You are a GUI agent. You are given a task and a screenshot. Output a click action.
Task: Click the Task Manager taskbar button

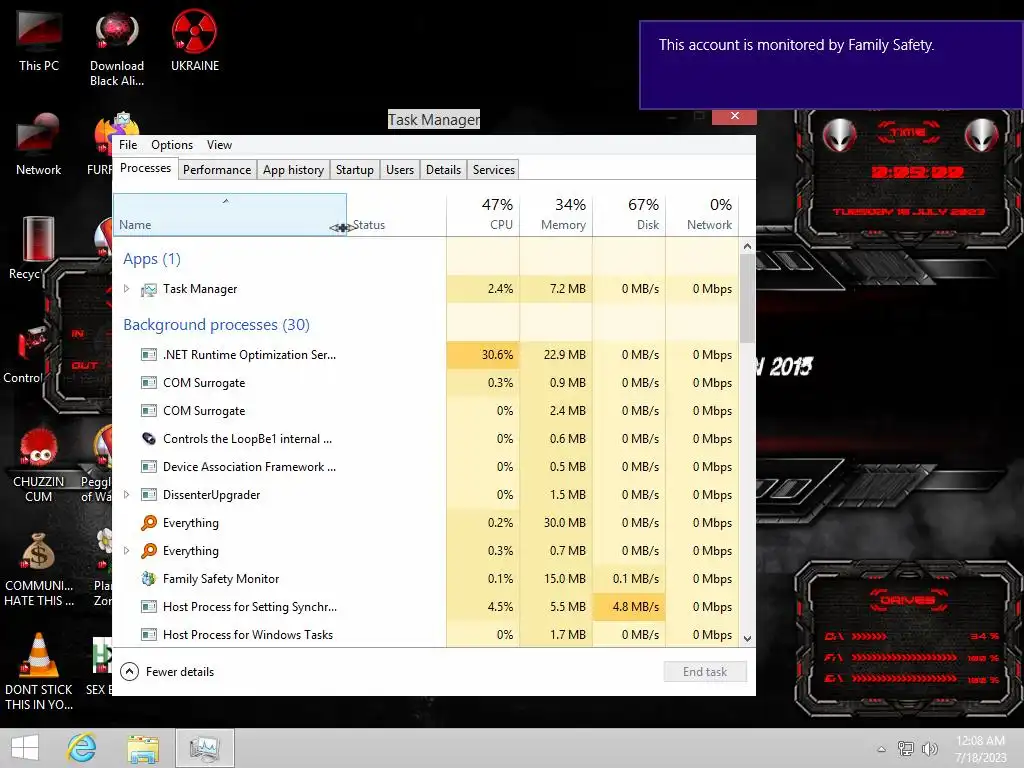[x=204, y=748]
